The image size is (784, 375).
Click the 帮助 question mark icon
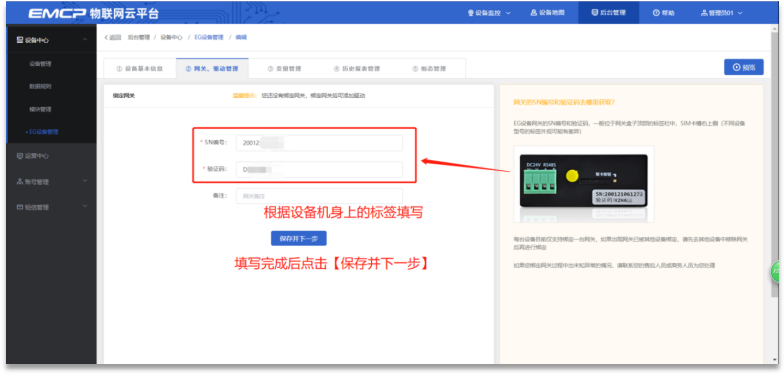(x=656, y=13)
